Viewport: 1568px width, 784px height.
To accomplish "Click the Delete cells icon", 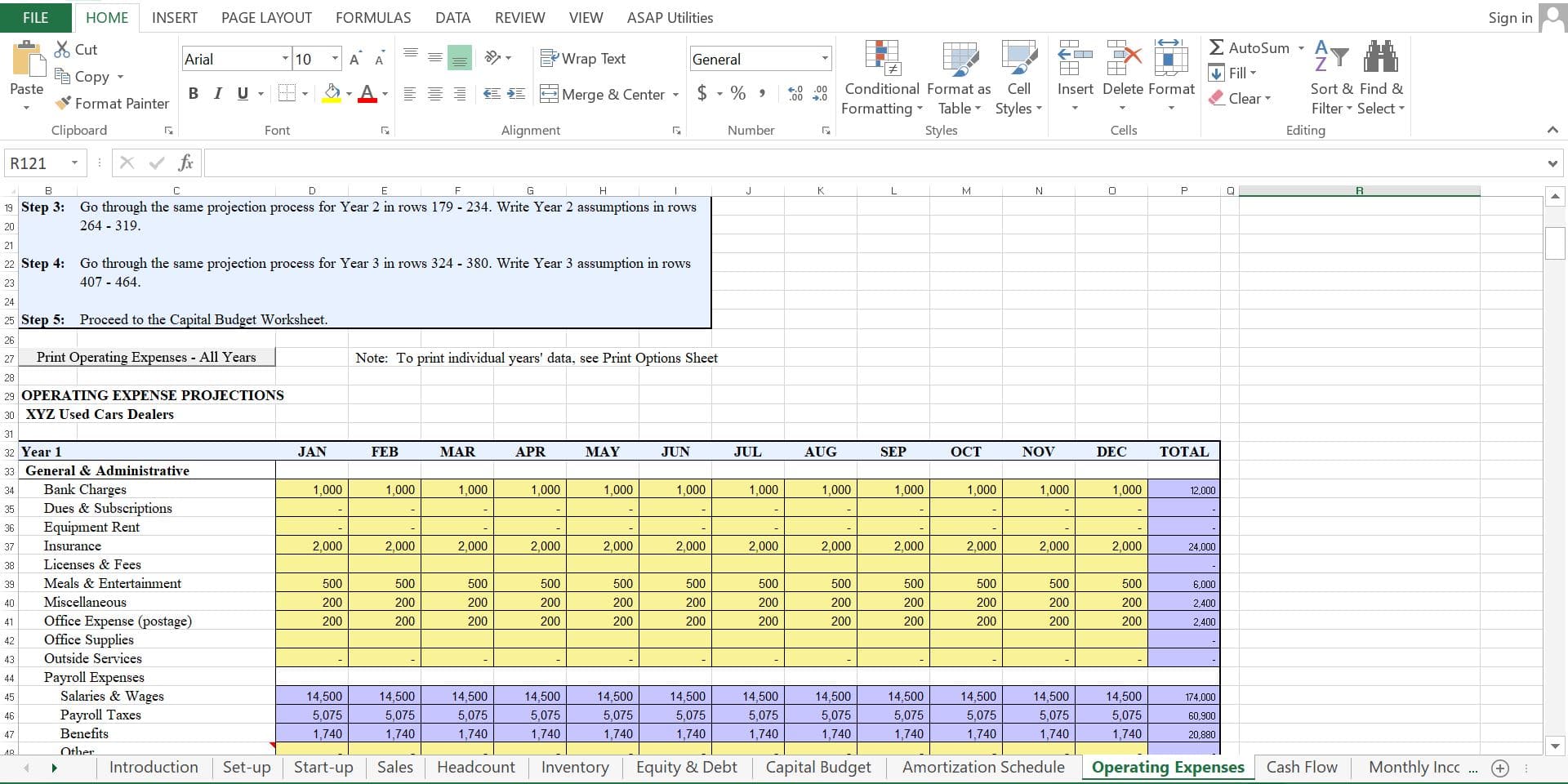I will [1123, 57].
